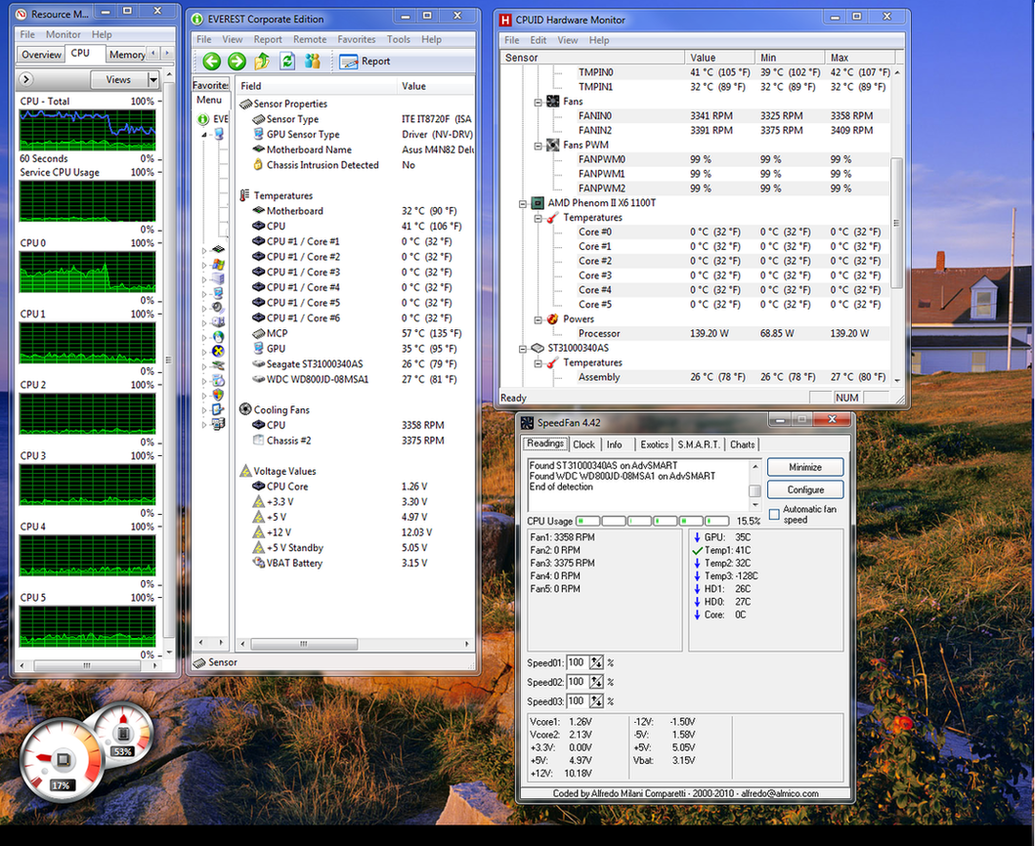Click the ST31000340AS hard drive icon in Hardware Monitor
Screen dimensions: 1035x846
tap(537, 348)
